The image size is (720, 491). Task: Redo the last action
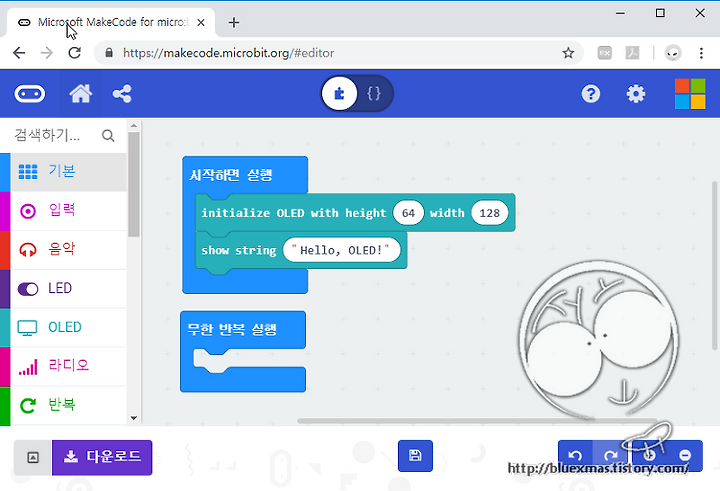[x=610, y=456]
